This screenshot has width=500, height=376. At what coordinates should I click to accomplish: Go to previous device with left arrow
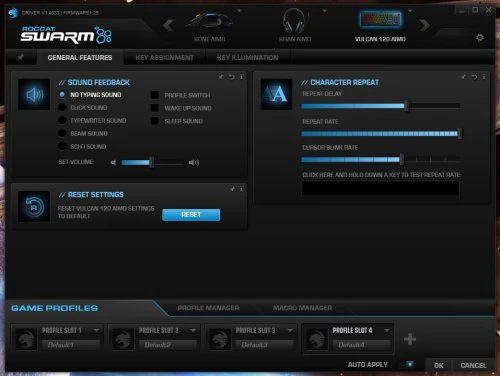coord(169,25)
